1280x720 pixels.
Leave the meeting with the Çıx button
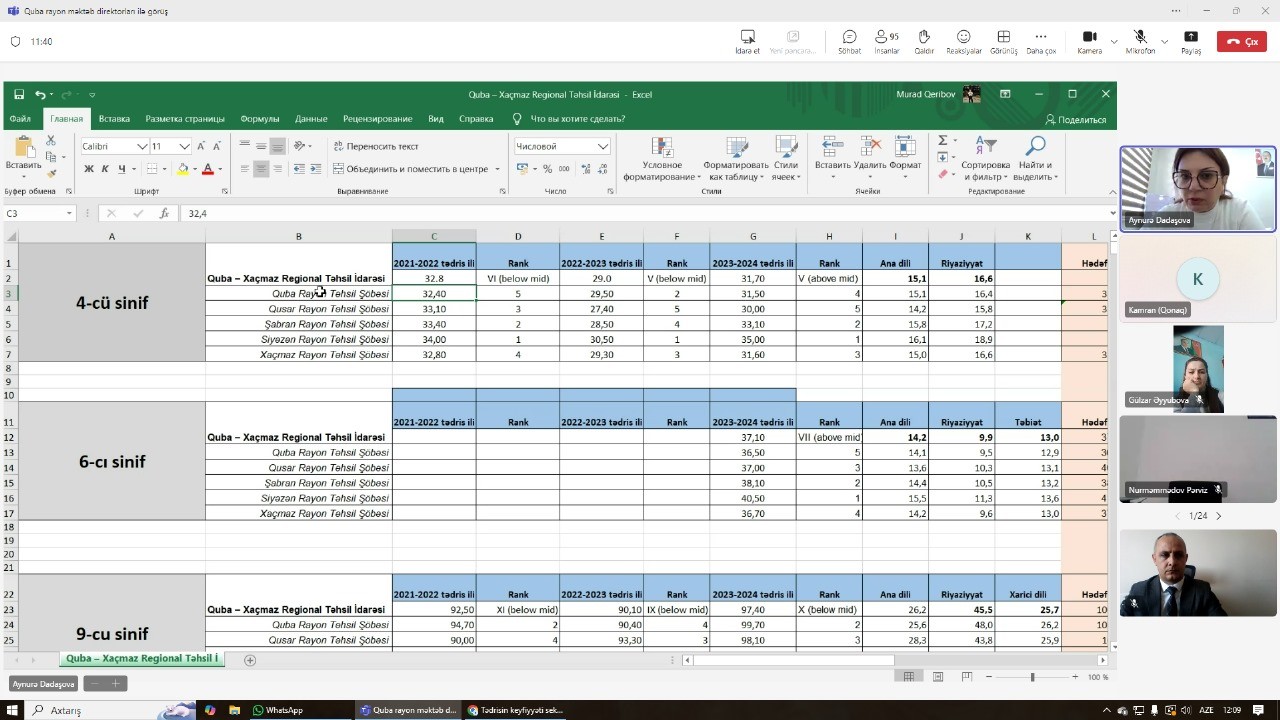[1242, 41]
